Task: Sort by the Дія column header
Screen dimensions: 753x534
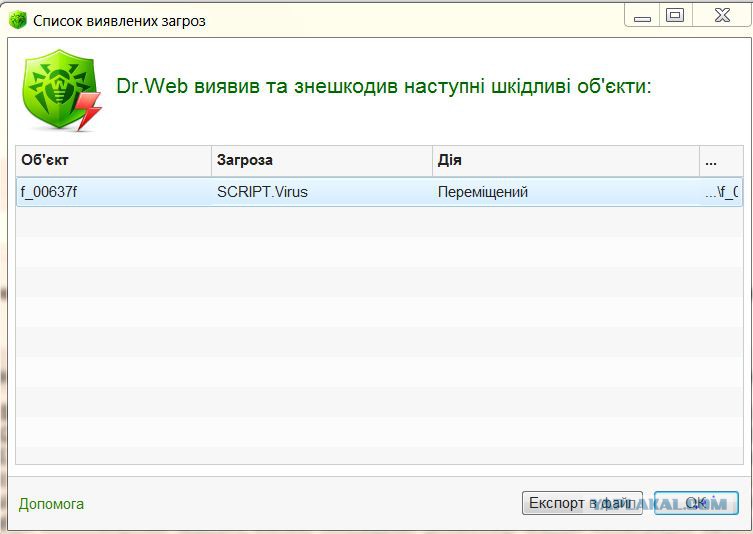Action: point(566,160)
